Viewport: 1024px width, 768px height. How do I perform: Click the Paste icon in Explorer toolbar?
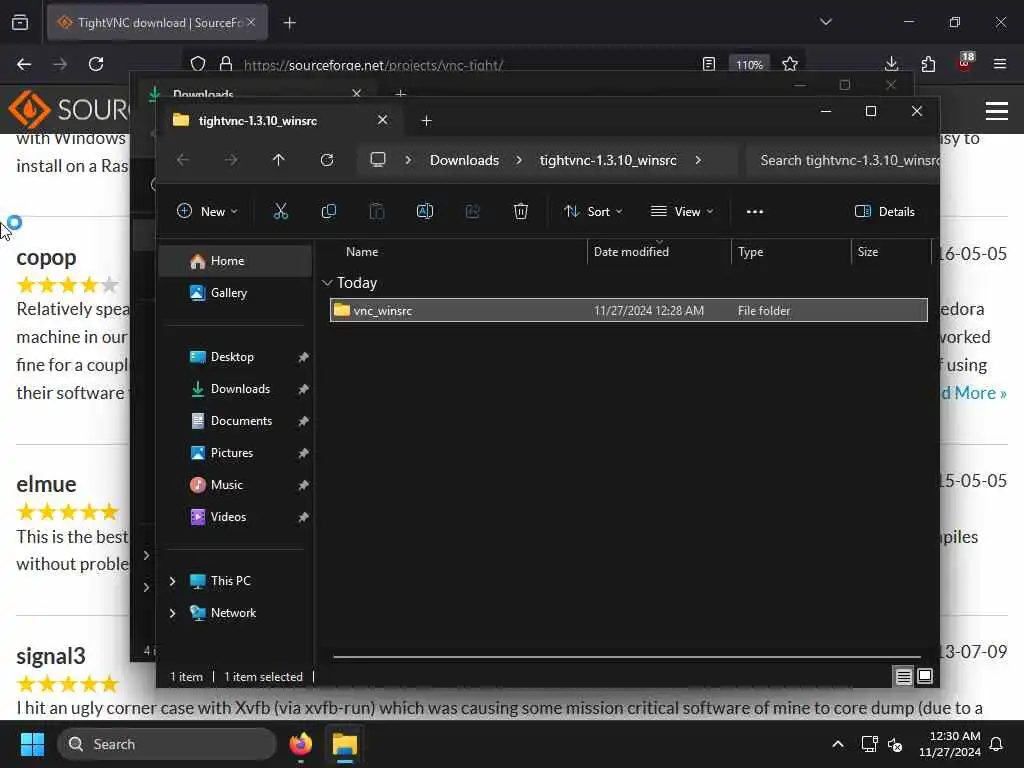377,212
